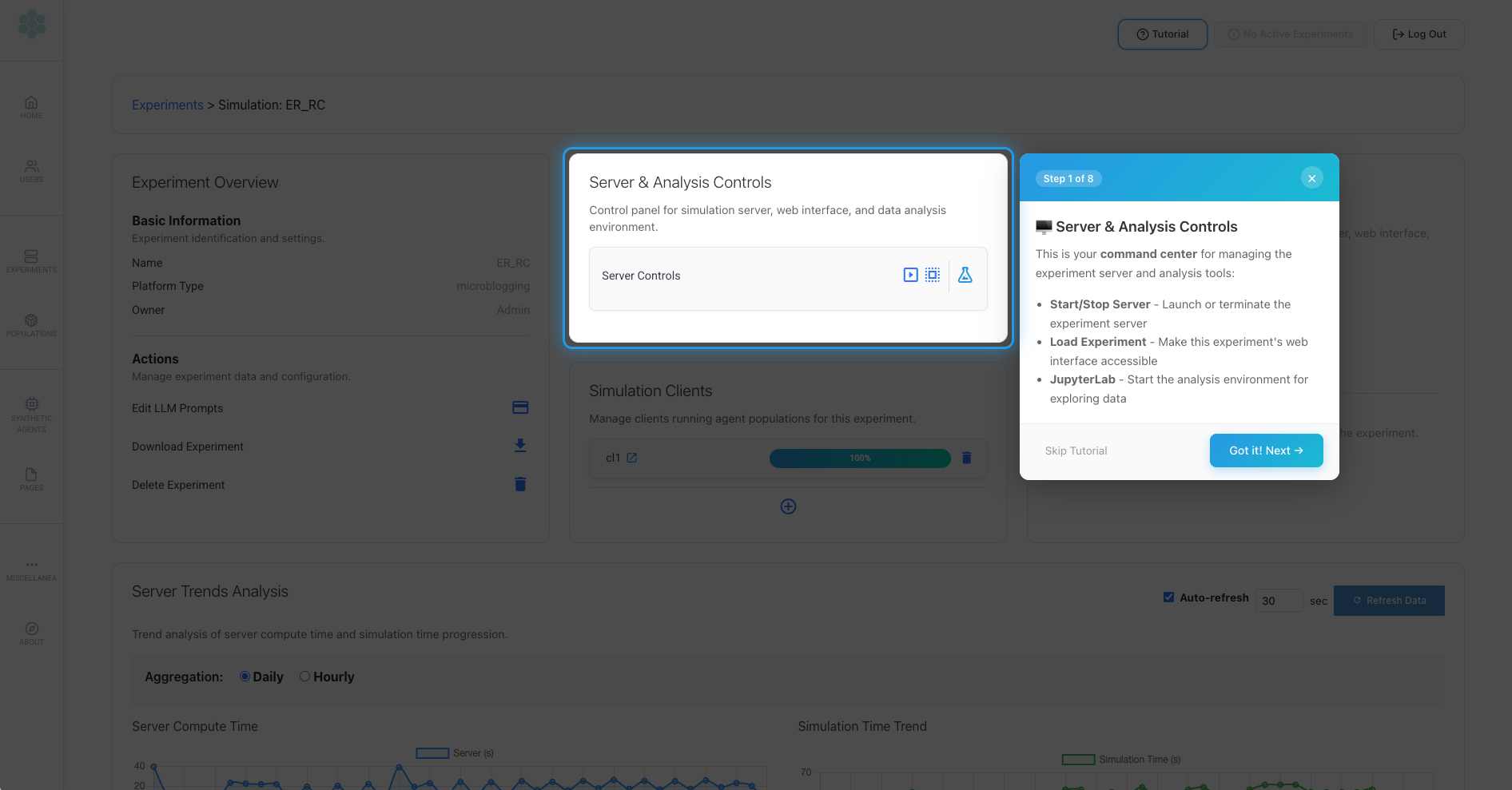Start the experiment server via play icon
The image size is (1512, 790).
tap(910, 275)
